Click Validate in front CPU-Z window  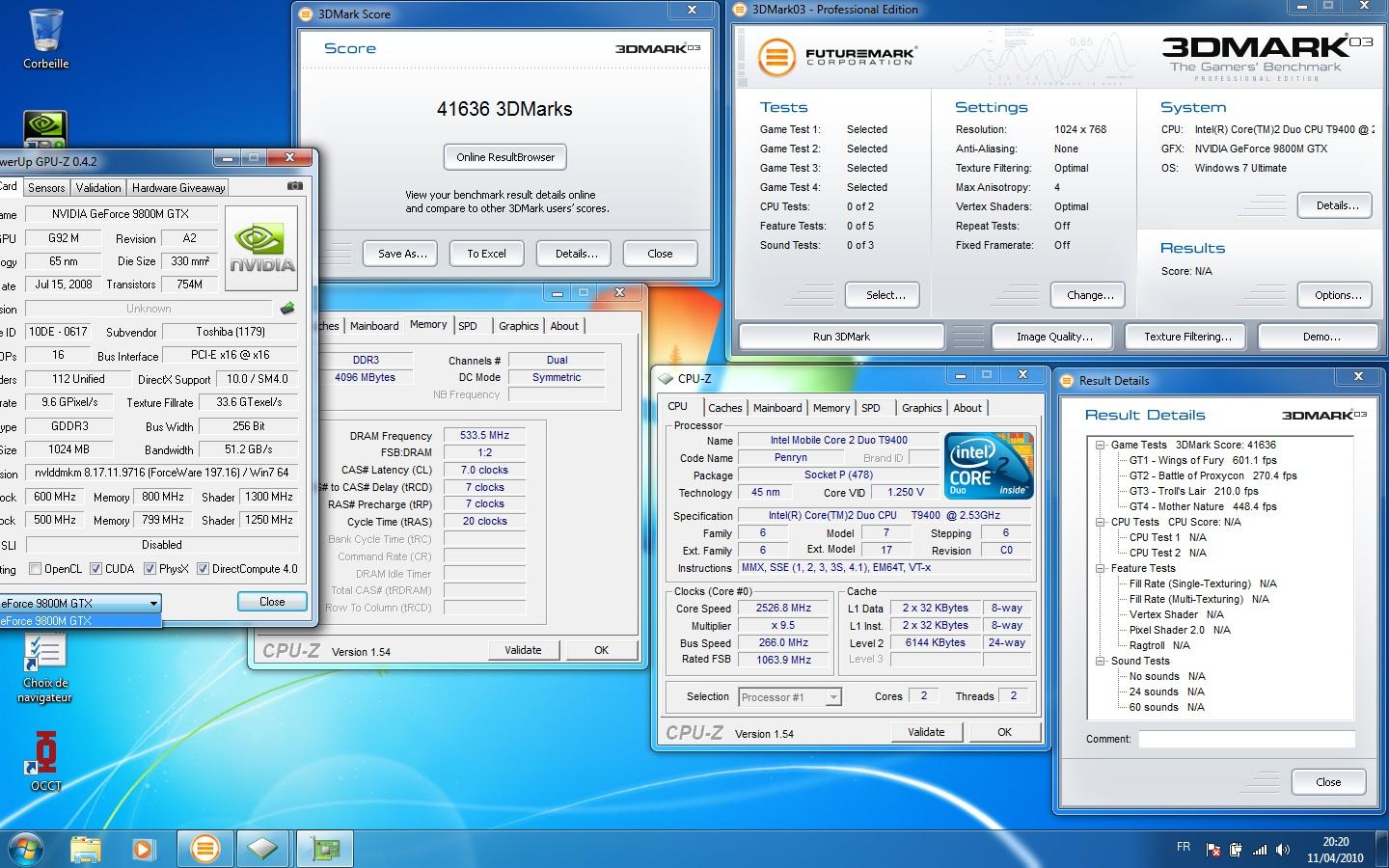coord(925,732)
